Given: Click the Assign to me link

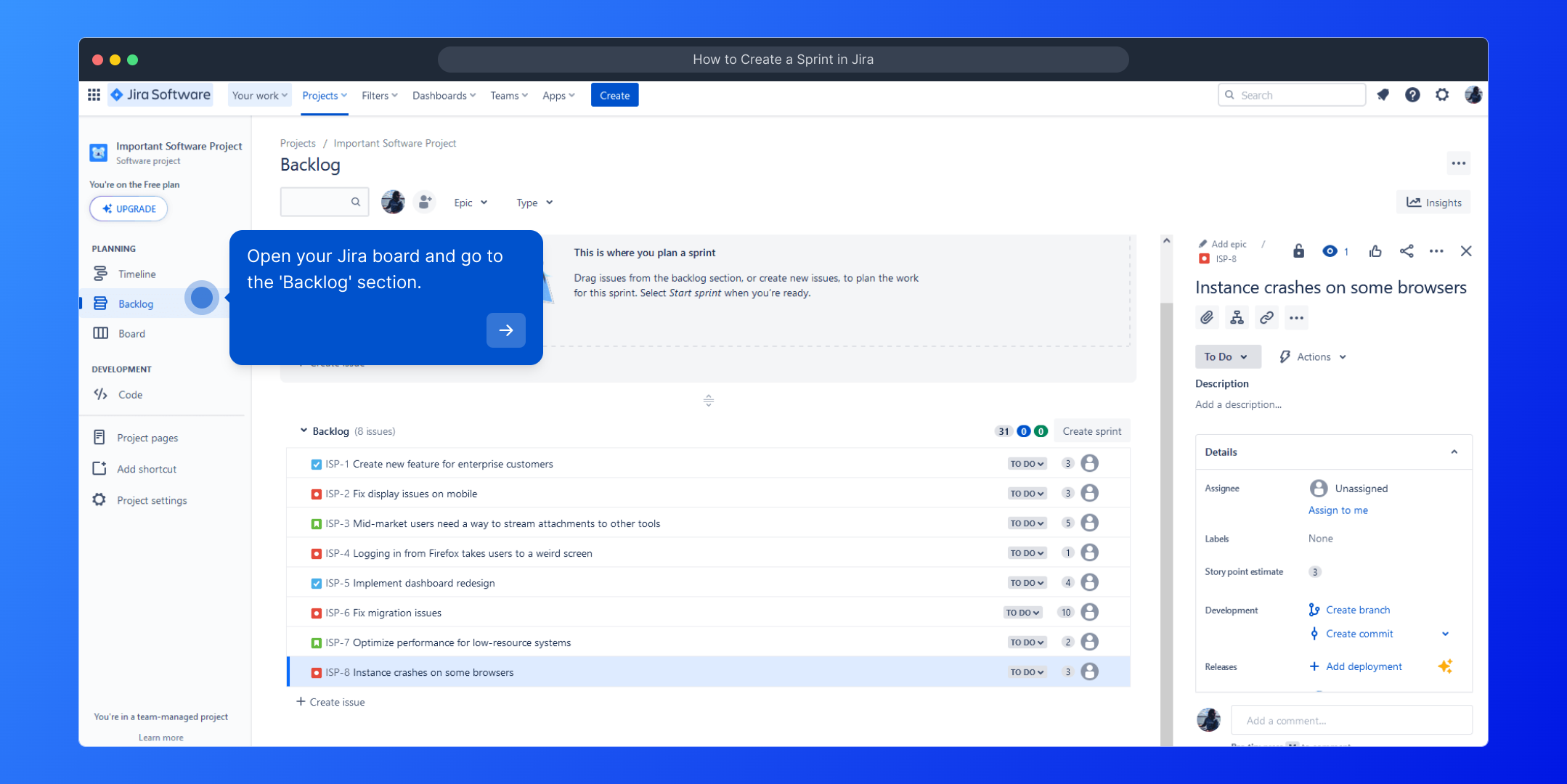Looking at the screenshot, I should 1338,510.
